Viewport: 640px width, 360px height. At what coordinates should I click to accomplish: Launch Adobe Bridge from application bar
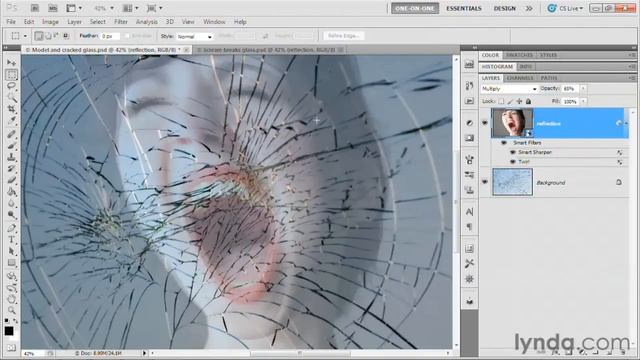(x=35, y=8)
